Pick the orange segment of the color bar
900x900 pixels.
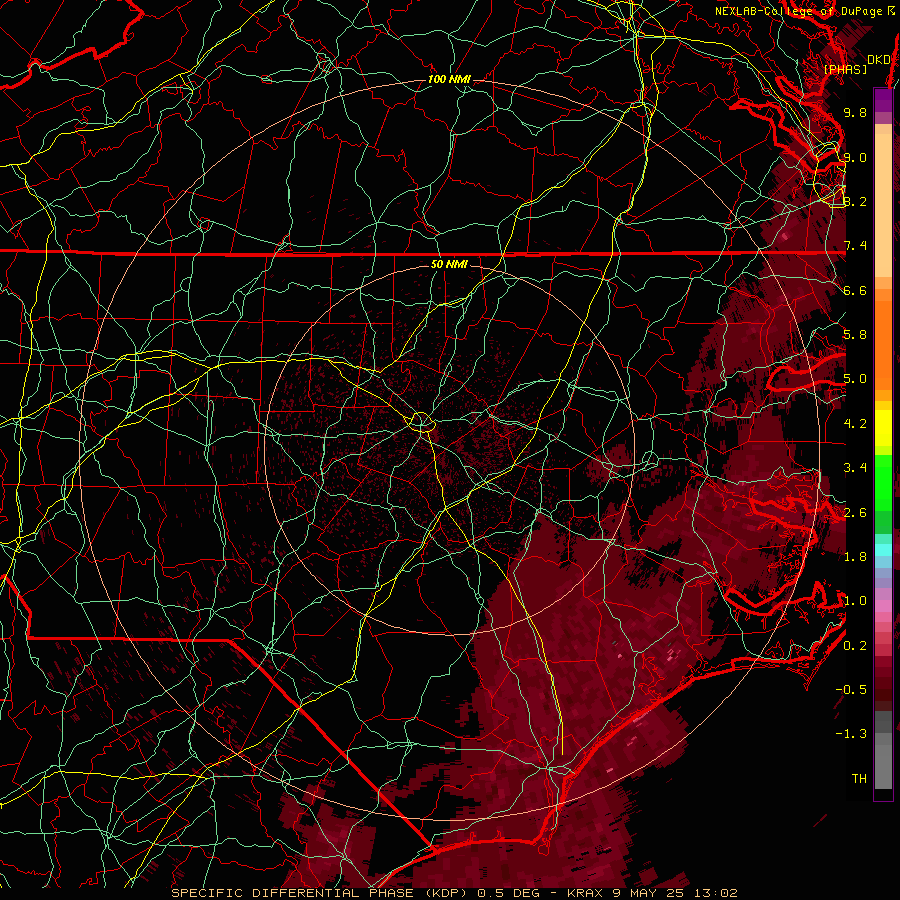883,344
